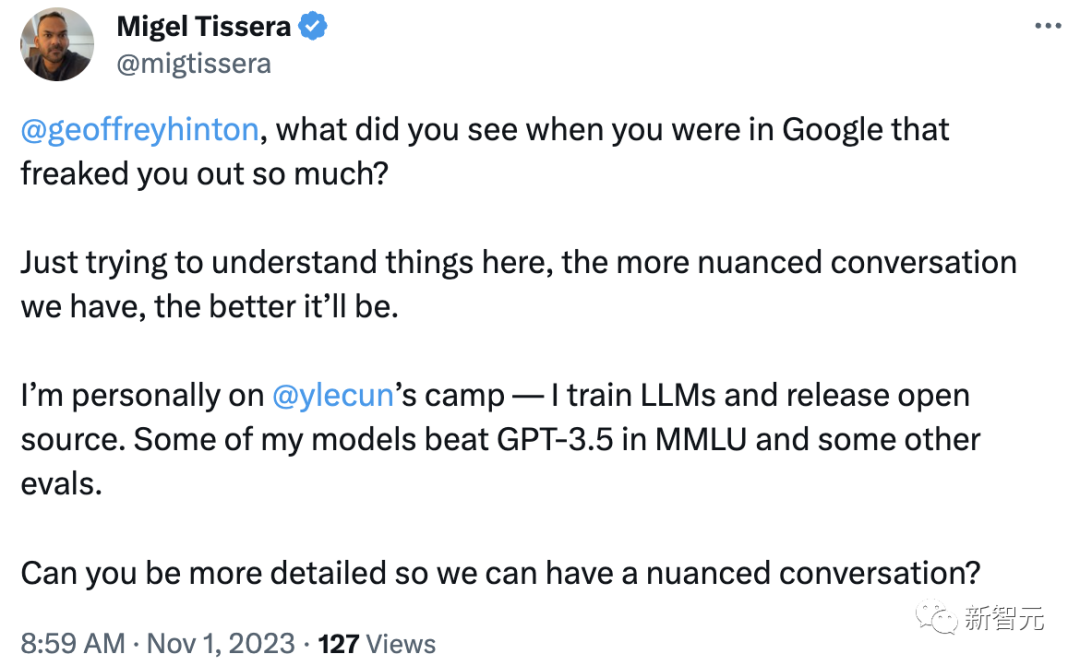Click the WeChat watermark logo icon
The height and width of the screenshot is (666, 1080).
[x=936, y=616]
